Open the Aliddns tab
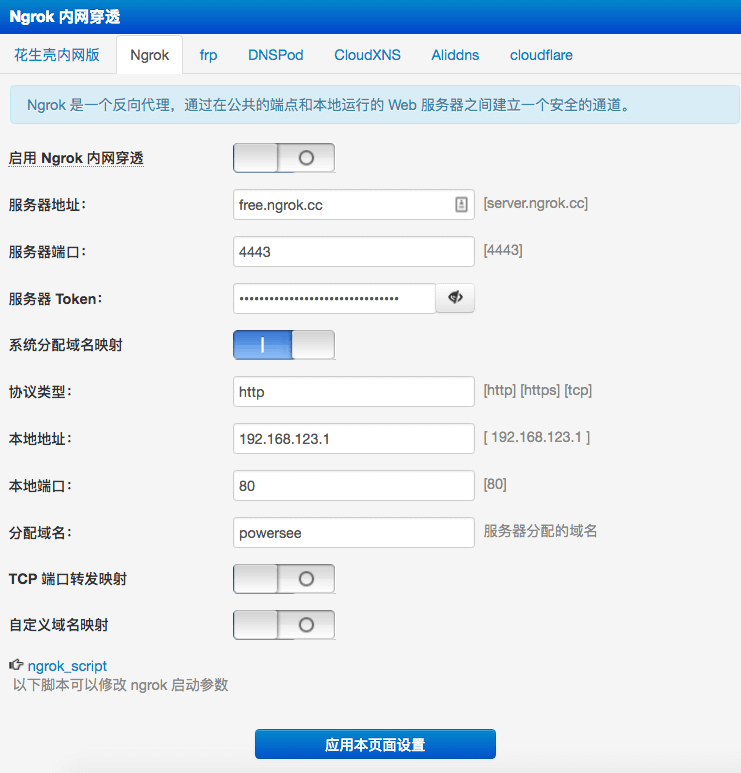741x773 pixels. pyautogui.click(x=455, y=55)
